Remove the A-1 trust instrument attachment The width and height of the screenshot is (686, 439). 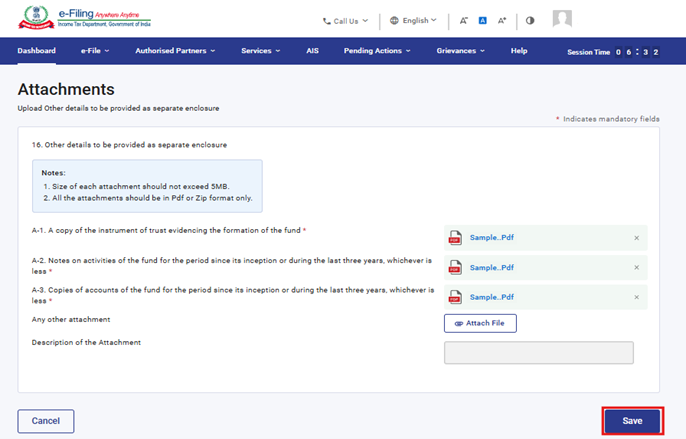pos(636,238)
